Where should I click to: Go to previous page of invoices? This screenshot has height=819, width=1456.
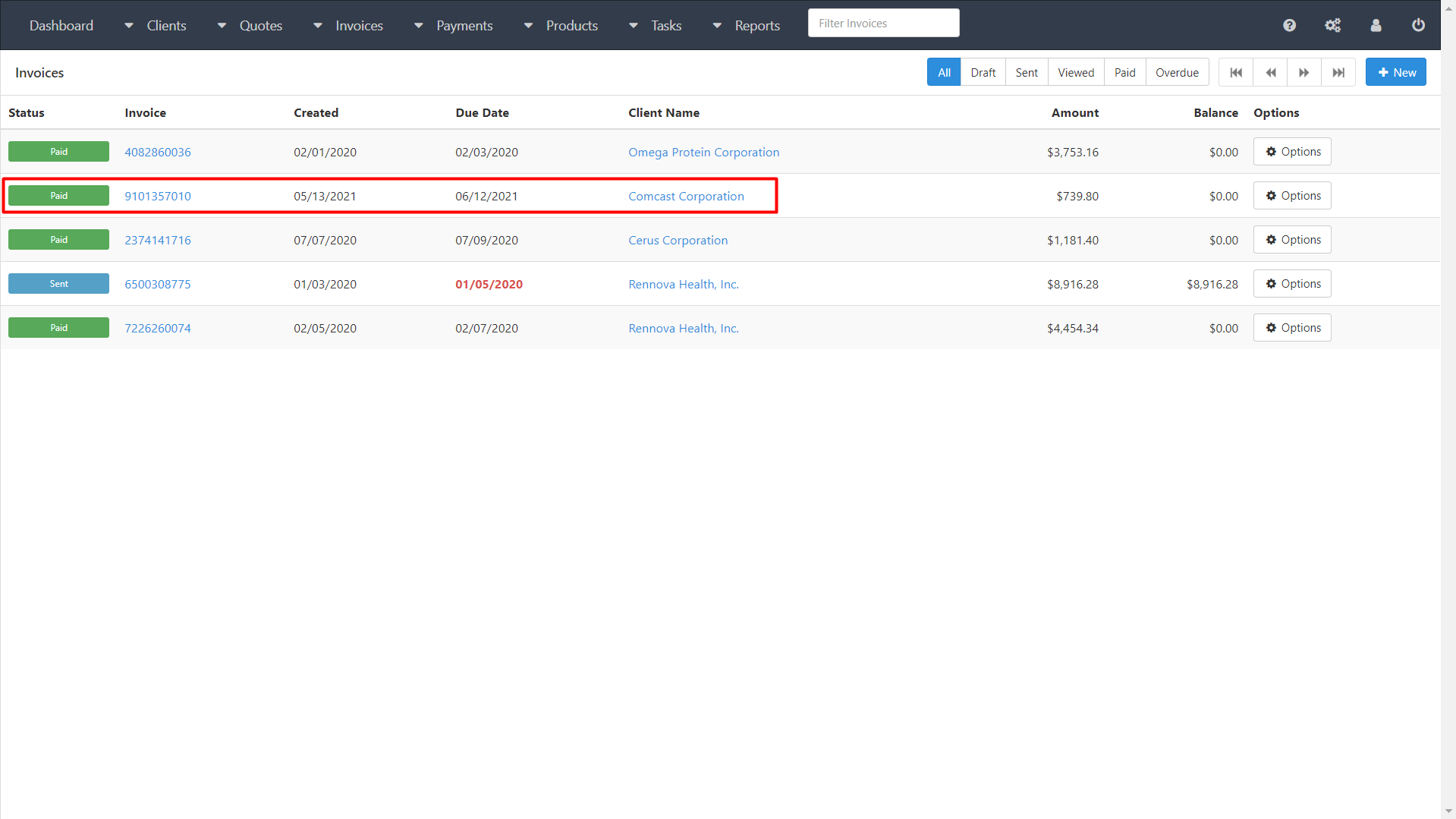1270,73
